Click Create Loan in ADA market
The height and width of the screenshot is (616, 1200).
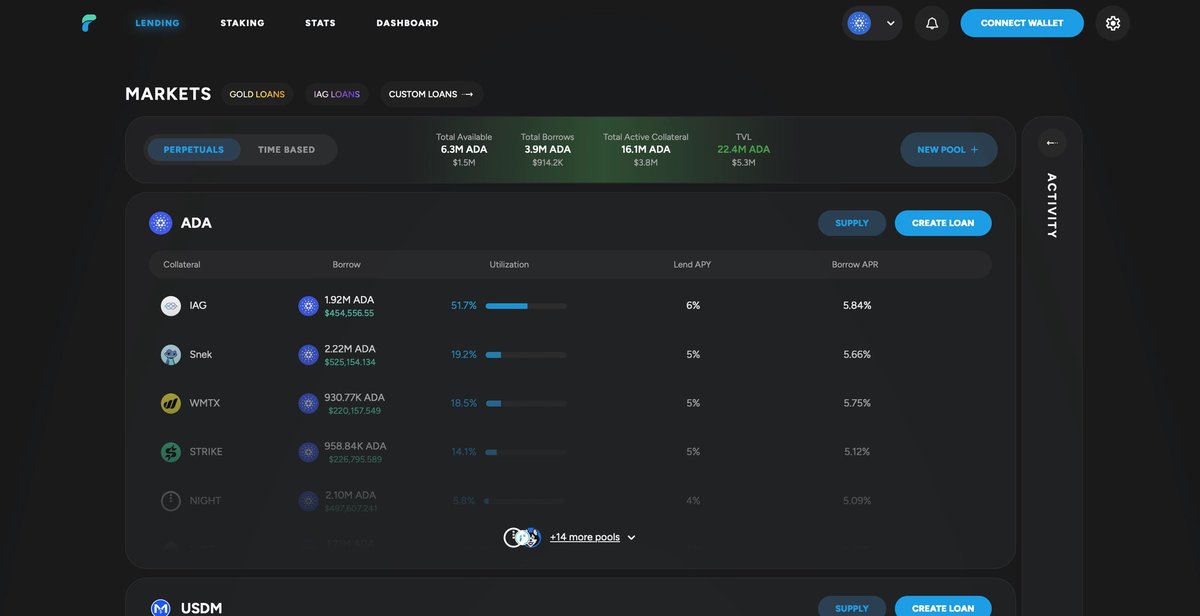point(943,223)
